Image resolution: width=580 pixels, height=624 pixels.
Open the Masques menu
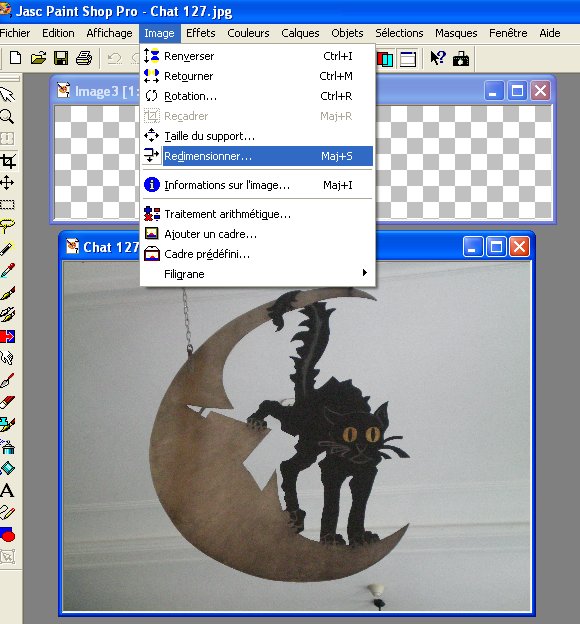pyautogui.click(x=456, y=33)
